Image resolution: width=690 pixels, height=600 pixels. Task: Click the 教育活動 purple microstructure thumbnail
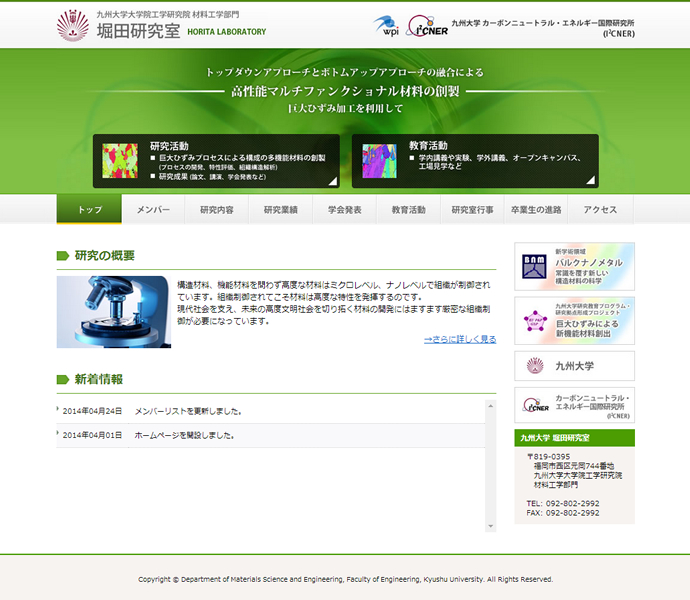pyautogui.click(x=379, y=161)
